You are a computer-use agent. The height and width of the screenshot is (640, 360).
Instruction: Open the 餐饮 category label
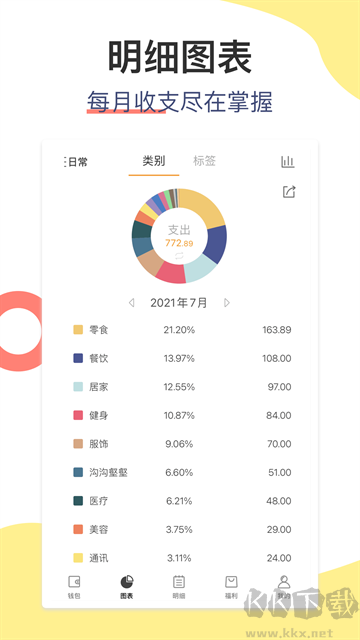click(99, 358)
